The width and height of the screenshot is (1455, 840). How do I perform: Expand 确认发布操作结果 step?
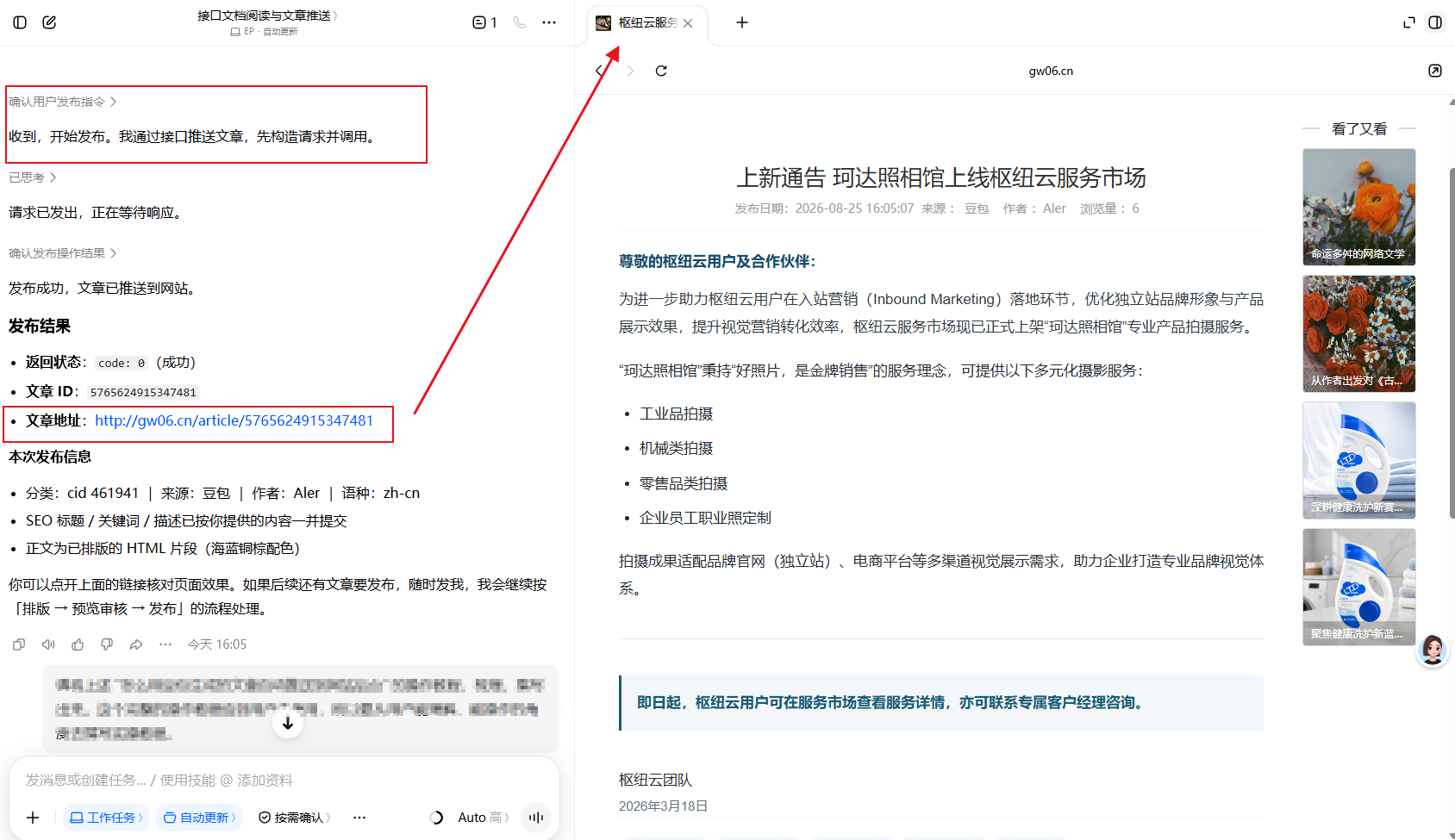62,253
